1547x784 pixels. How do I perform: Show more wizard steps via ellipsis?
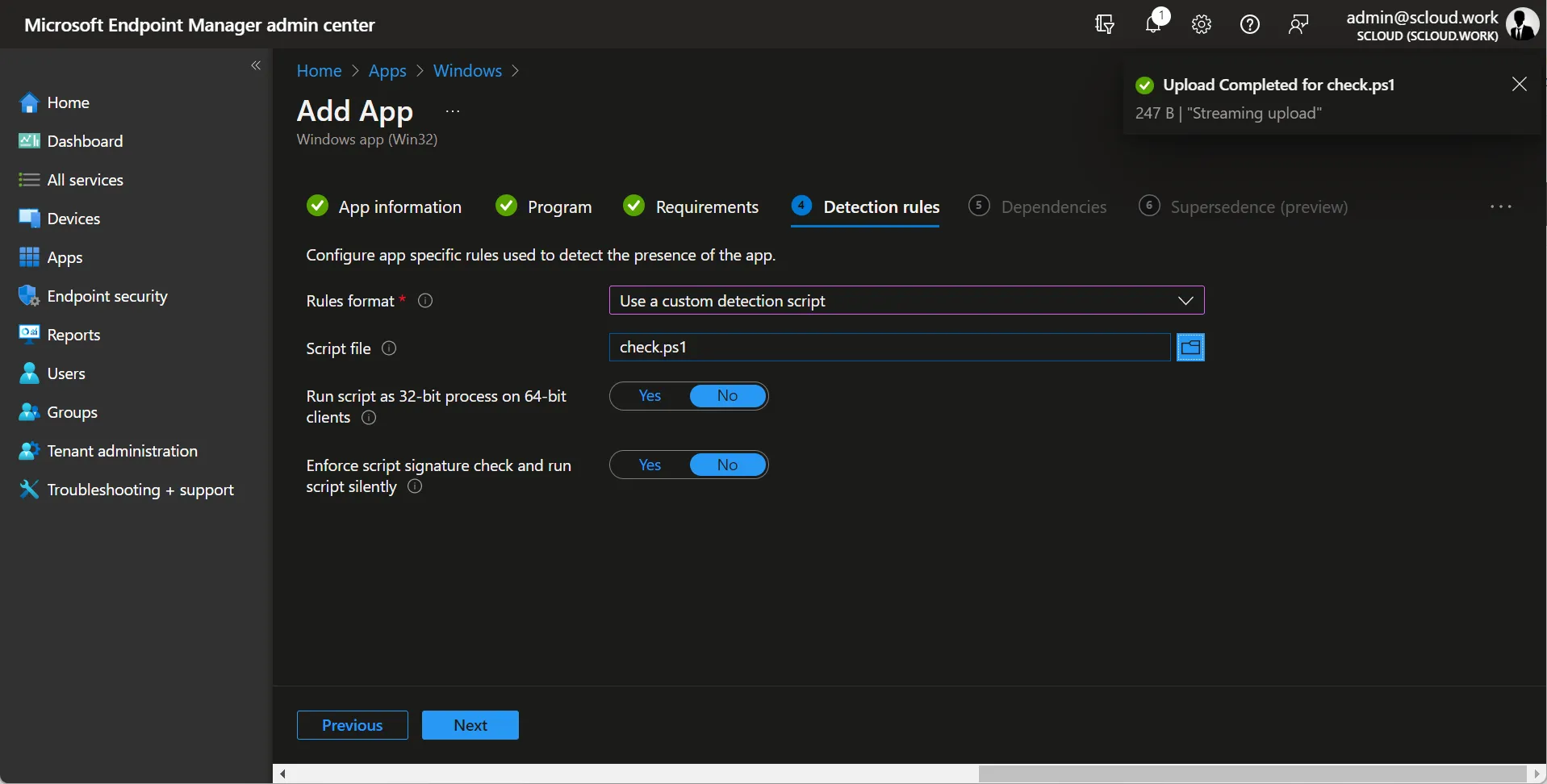coord(1501,207)
